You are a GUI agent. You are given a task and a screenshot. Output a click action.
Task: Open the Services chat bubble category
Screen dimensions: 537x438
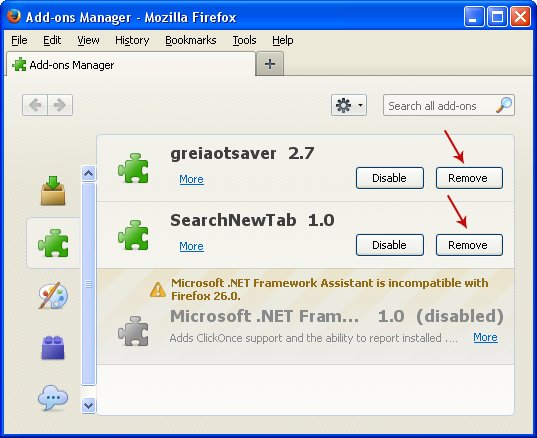pos(53,398)
